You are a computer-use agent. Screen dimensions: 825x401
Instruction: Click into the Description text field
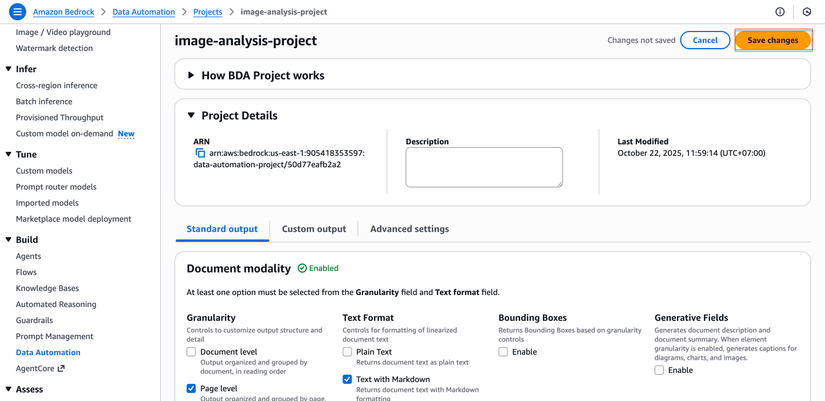(x=484, y=167)
